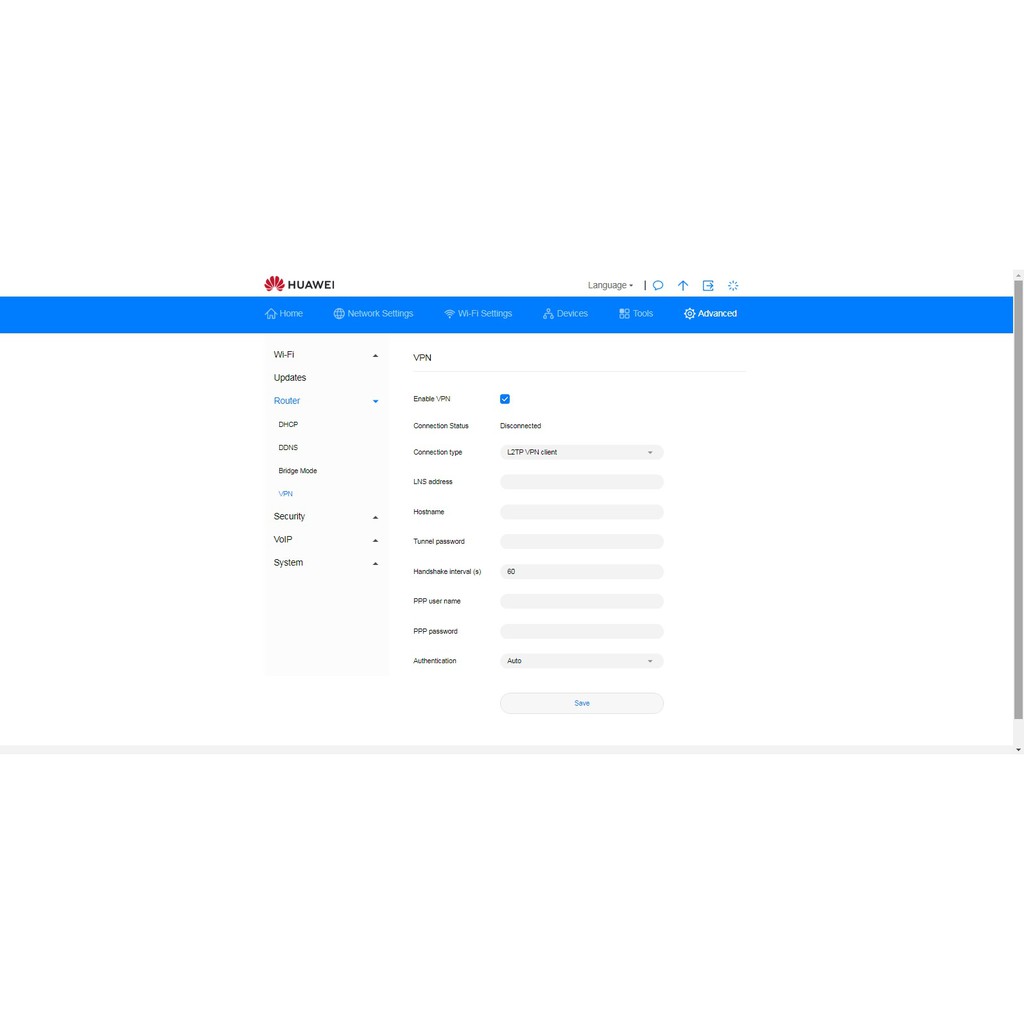Screen dimensions: 1024x1024
Task: Open the Tools section
Action: (636, 314)
